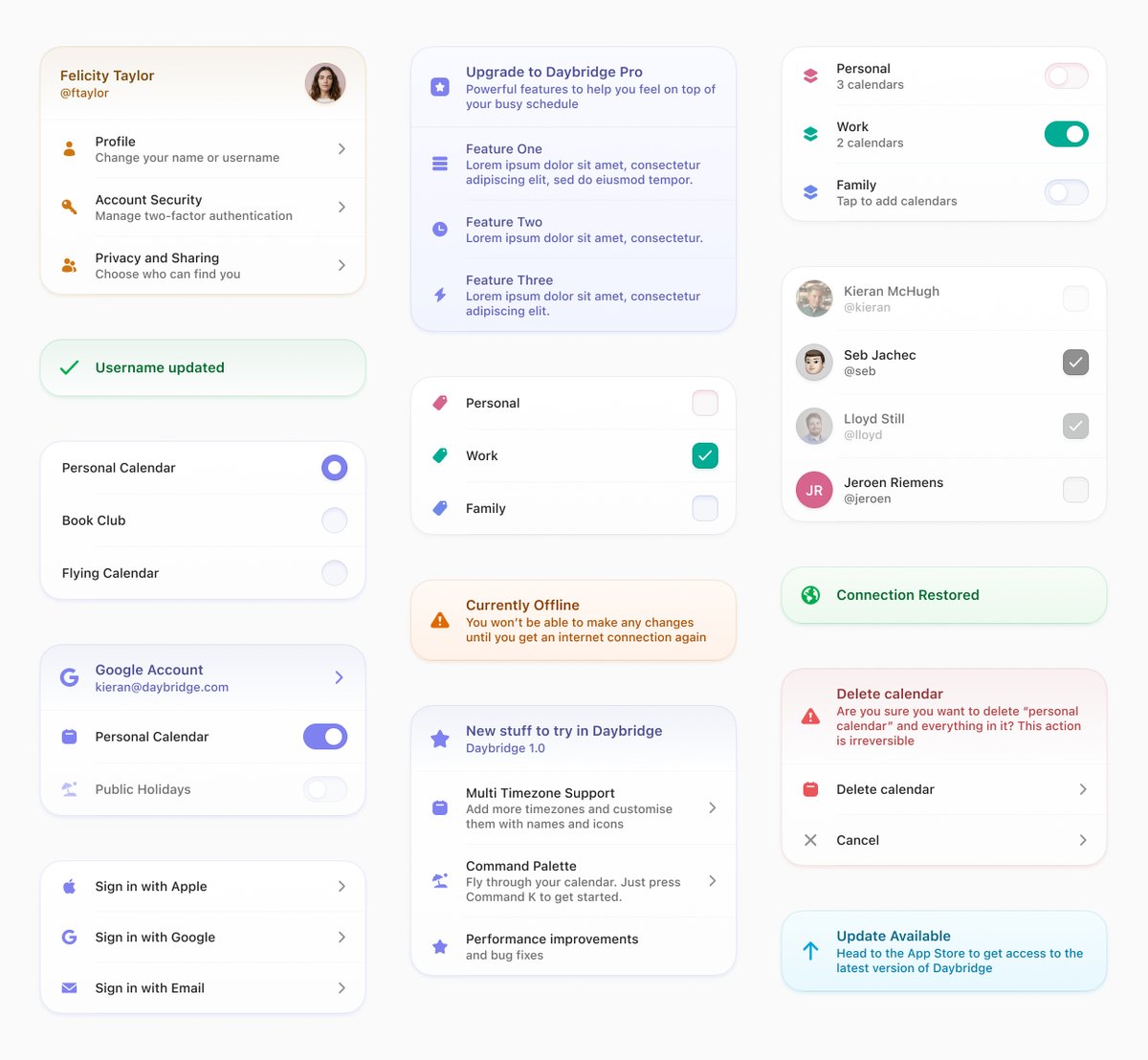Image resolution: width=1148 pixels, height=1060 pixels.
Task: Click the Apple logo icon
Action: [x=69, y=887]
